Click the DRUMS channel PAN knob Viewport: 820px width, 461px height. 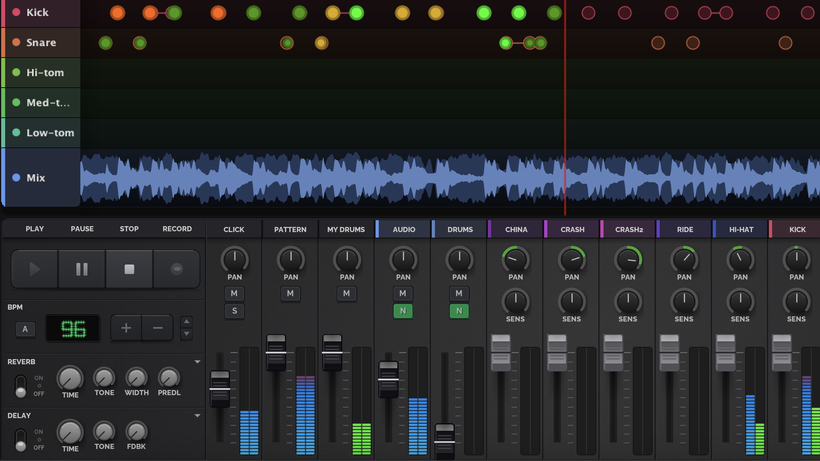coord(459,259)
